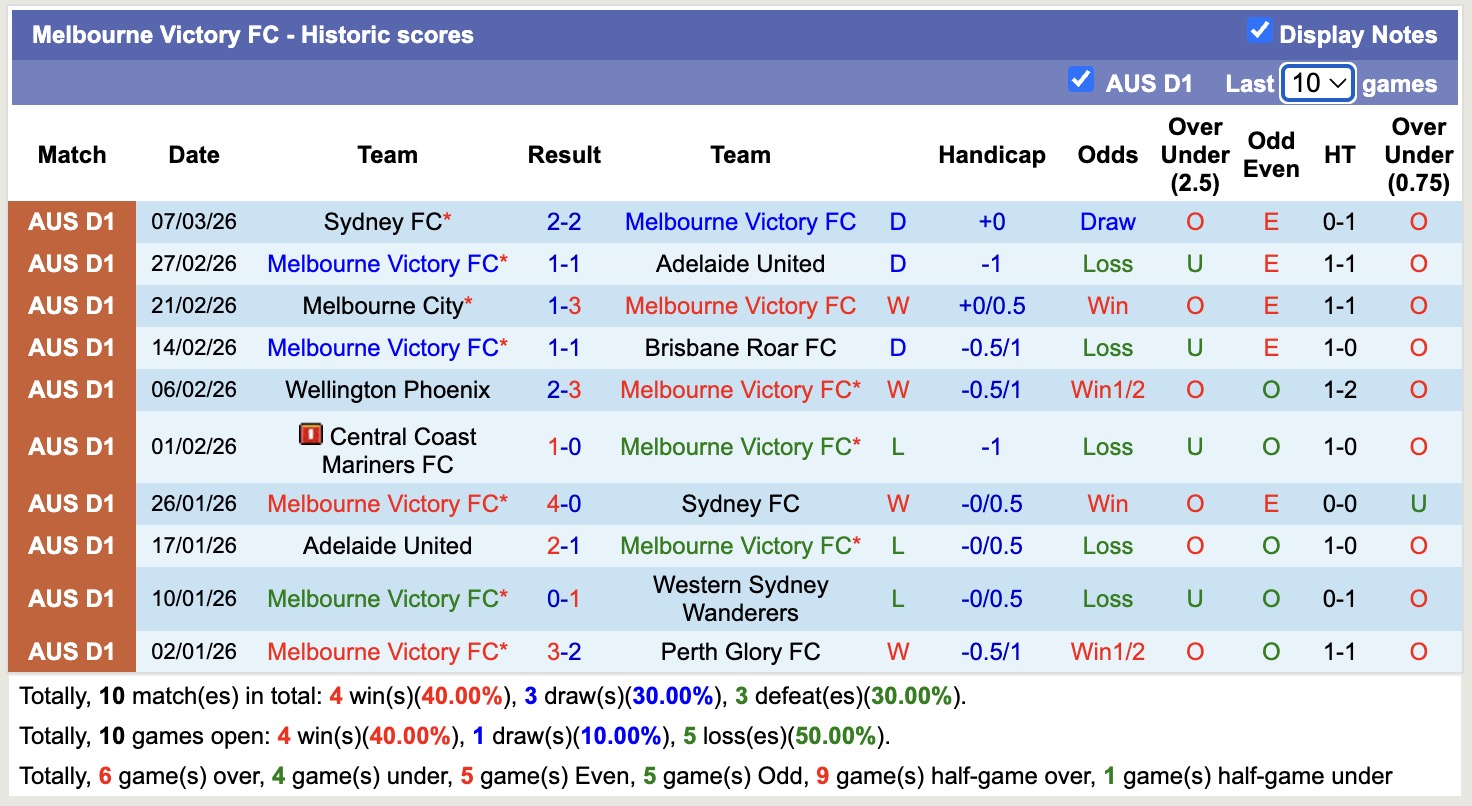Click the AUS D1 badge on the Perth Glory row
The width and height of the screenshot is (1472, 806).
(71, 651)
